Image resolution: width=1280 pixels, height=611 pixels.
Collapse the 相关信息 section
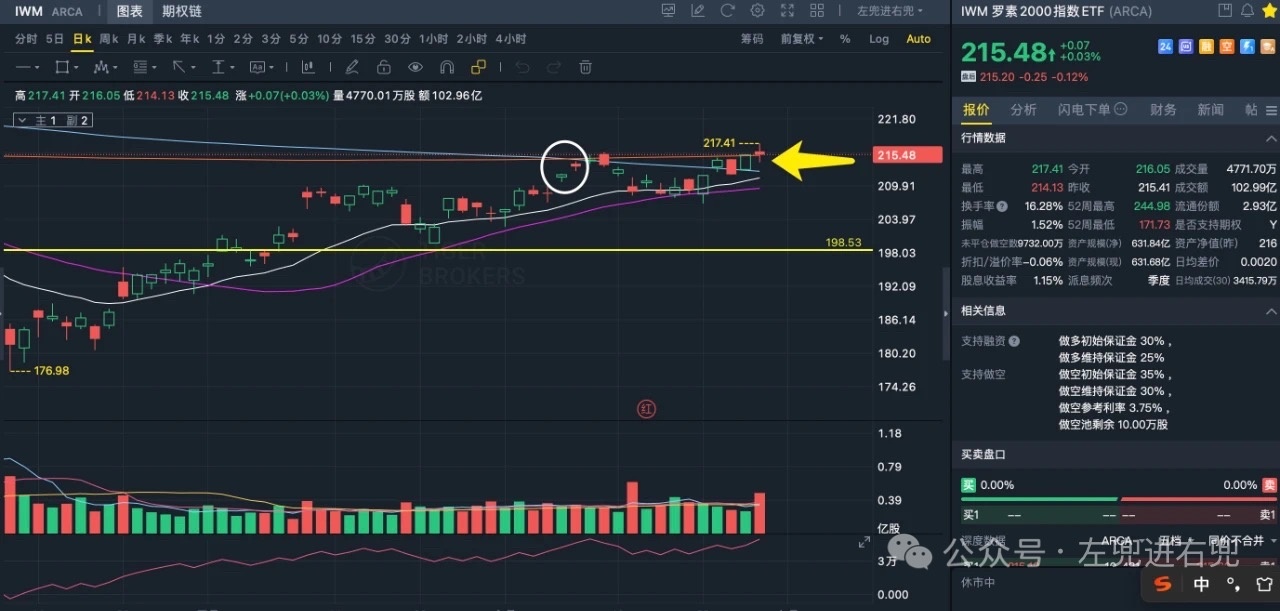pos(1270,311)
